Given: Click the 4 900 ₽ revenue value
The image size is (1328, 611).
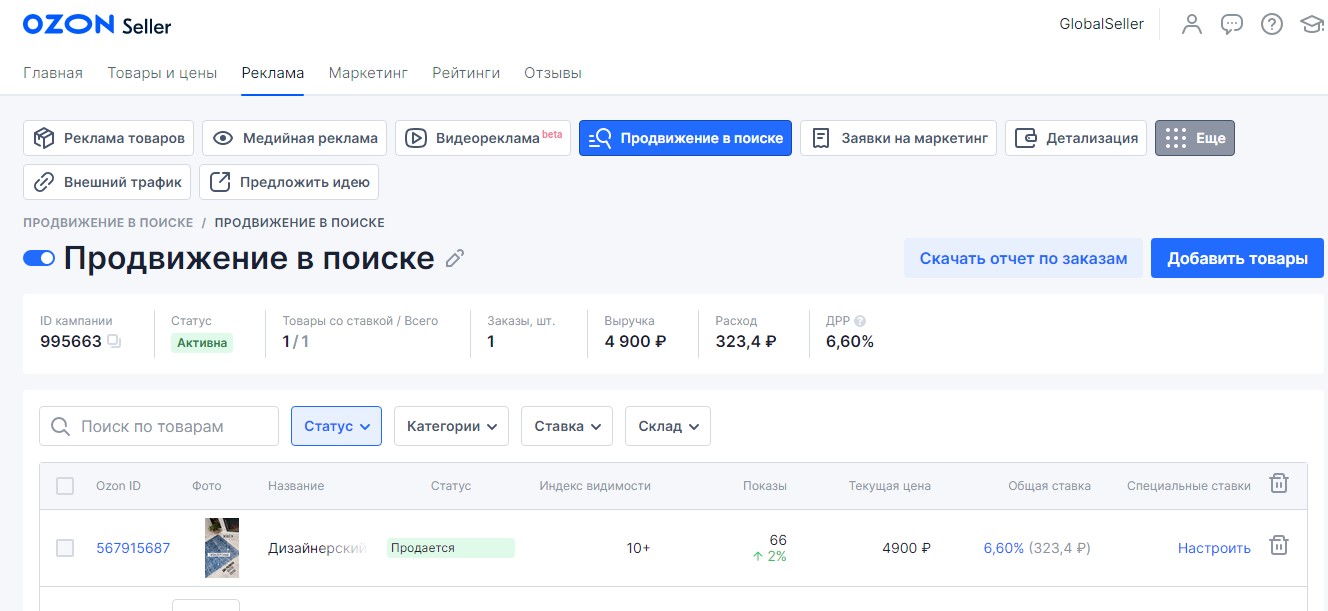Looking at the screenshot, I should tap(635, 342).
